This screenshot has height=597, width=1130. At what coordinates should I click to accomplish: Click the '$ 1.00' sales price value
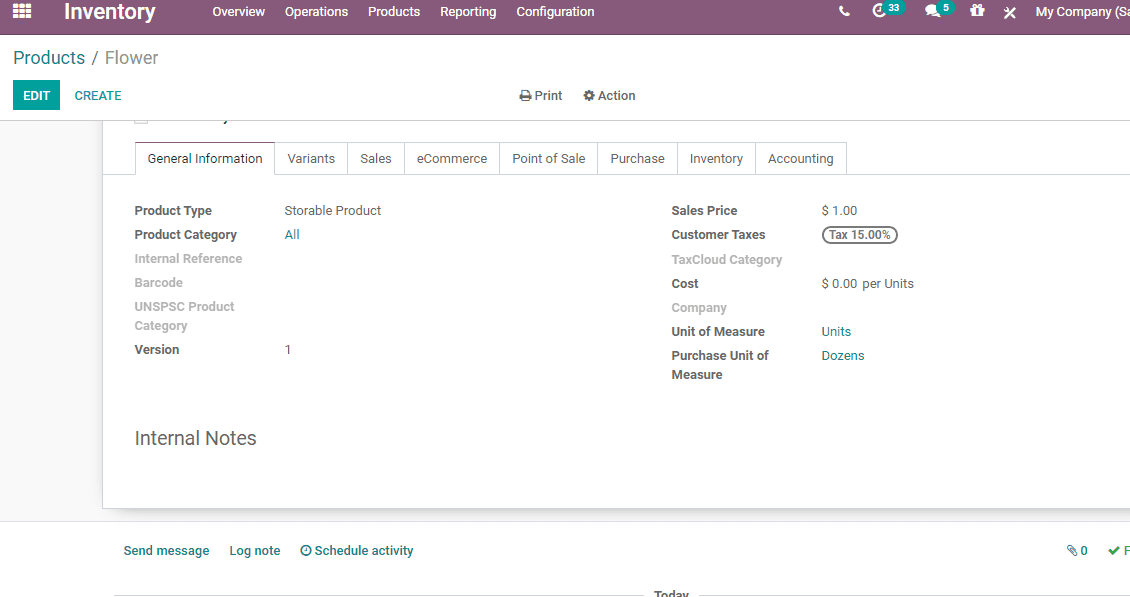click(839, 211)
